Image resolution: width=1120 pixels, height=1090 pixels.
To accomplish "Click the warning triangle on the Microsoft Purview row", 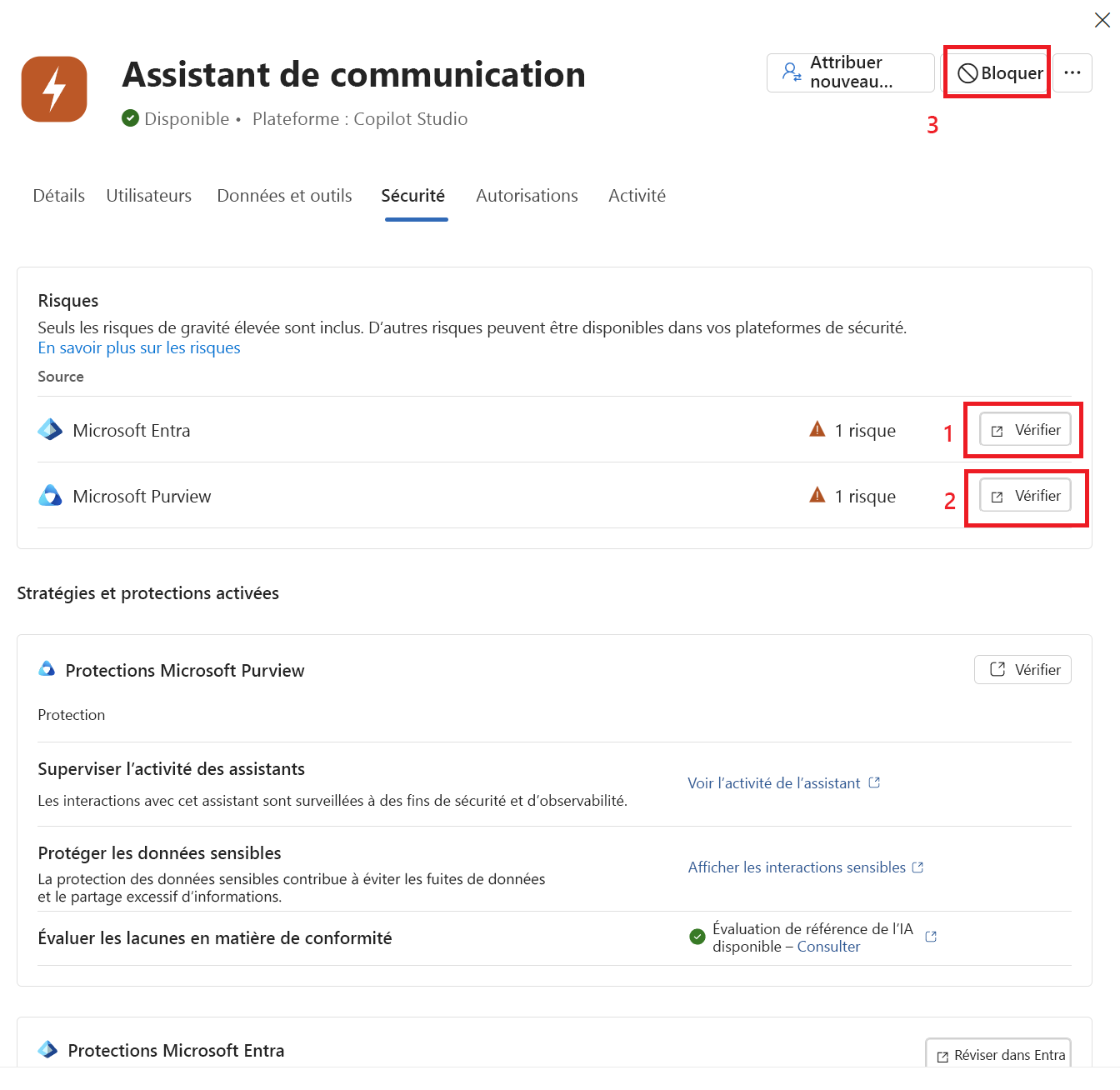I will click(x=817, y=495).
